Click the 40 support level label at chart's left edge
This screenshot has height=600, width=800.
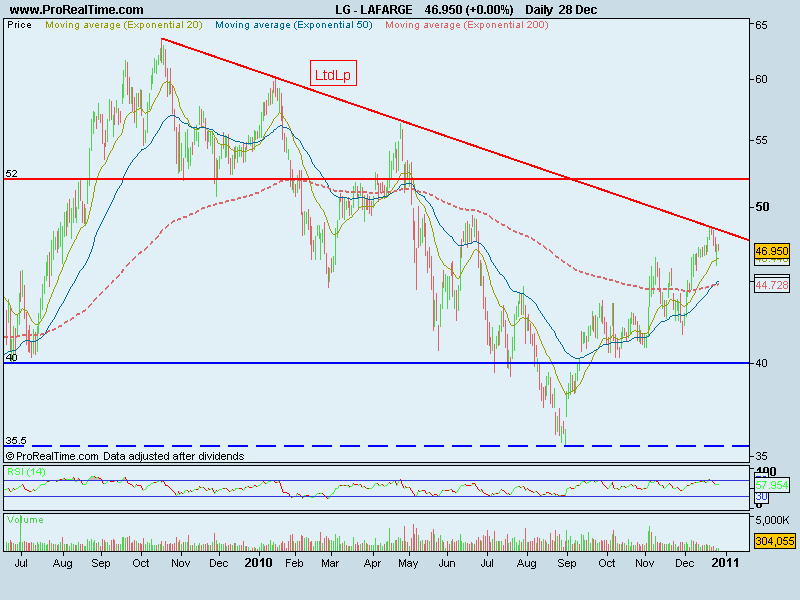[x=11, y=357]
